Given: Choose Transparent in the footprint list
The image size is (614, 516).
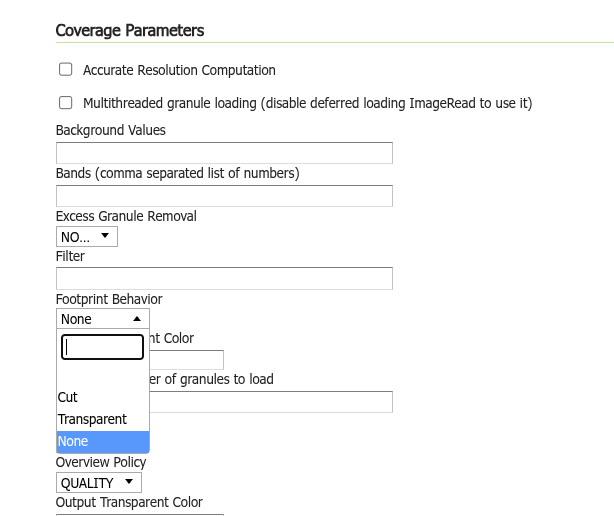Looking at the screenshot, I should pos(92,419).
